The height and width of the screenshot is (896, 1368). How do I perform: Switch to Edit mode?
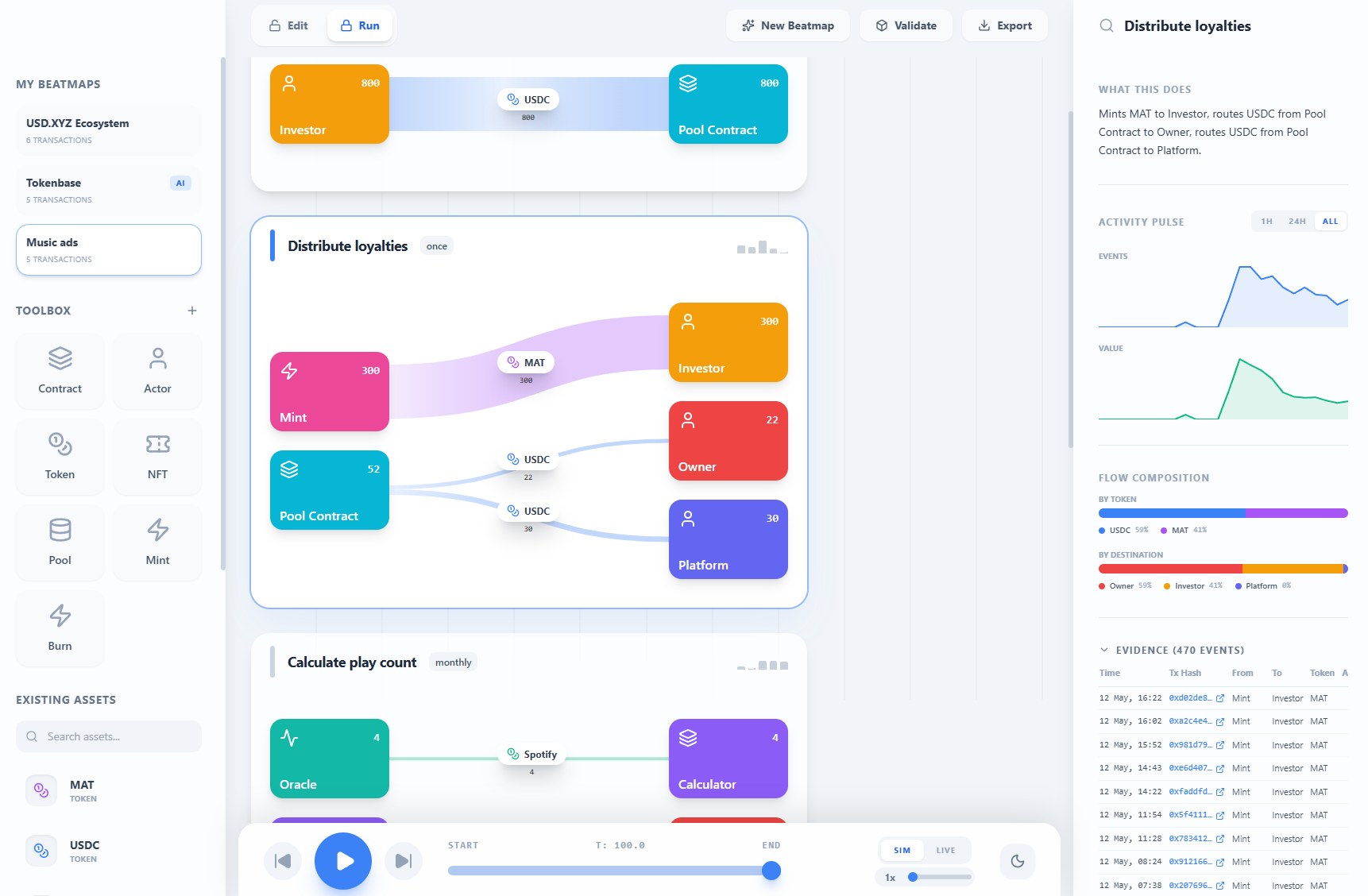point(289,25)
